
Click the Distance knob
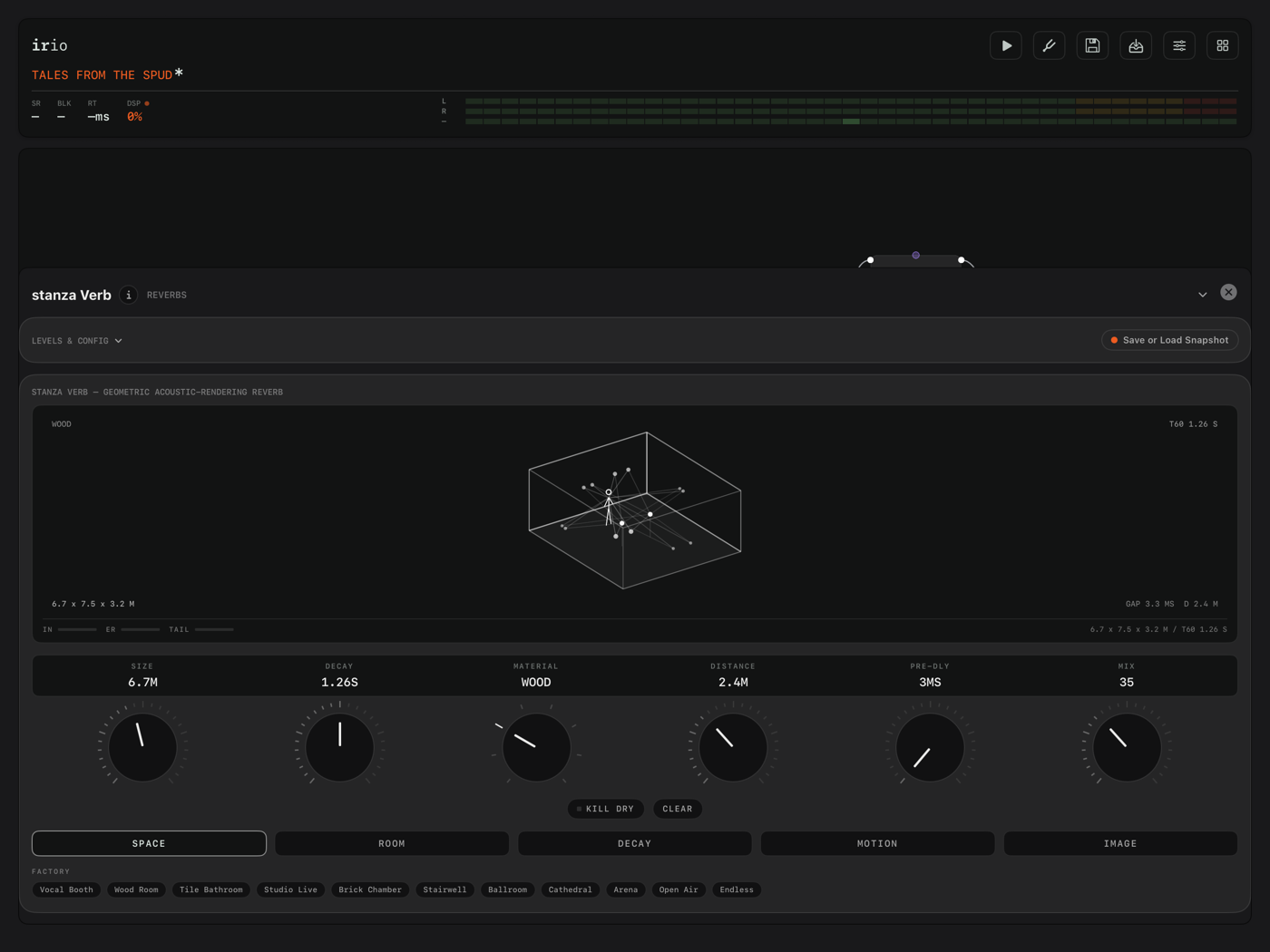click(733, 747)
